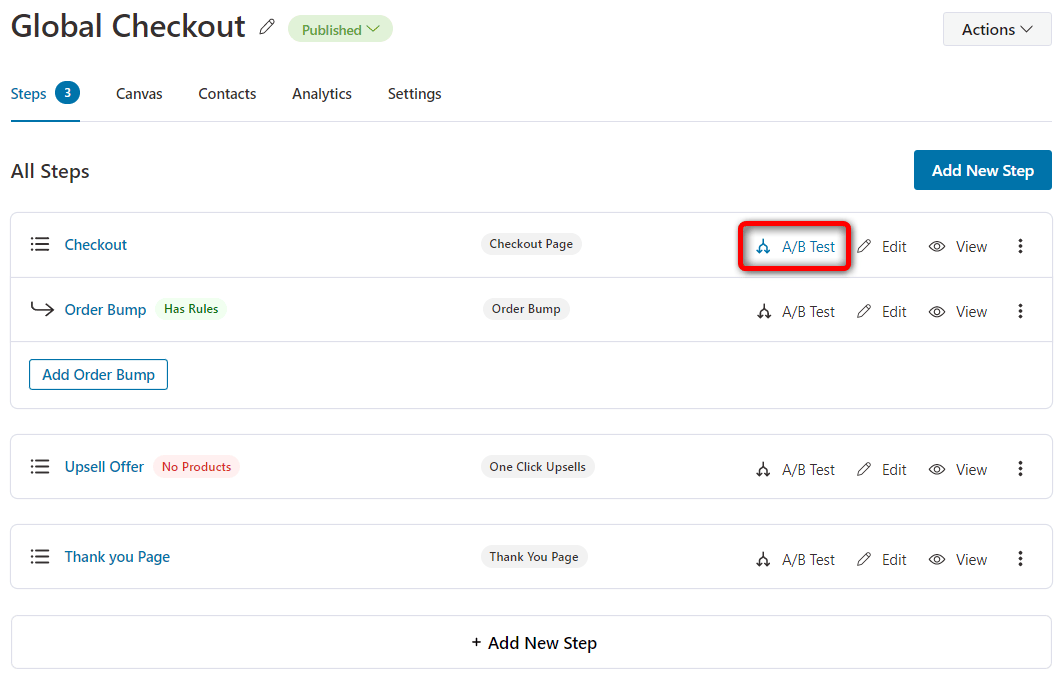Click the steps count badge showing 3
This screenshot has width=1061, height=677.
[68, 93]
